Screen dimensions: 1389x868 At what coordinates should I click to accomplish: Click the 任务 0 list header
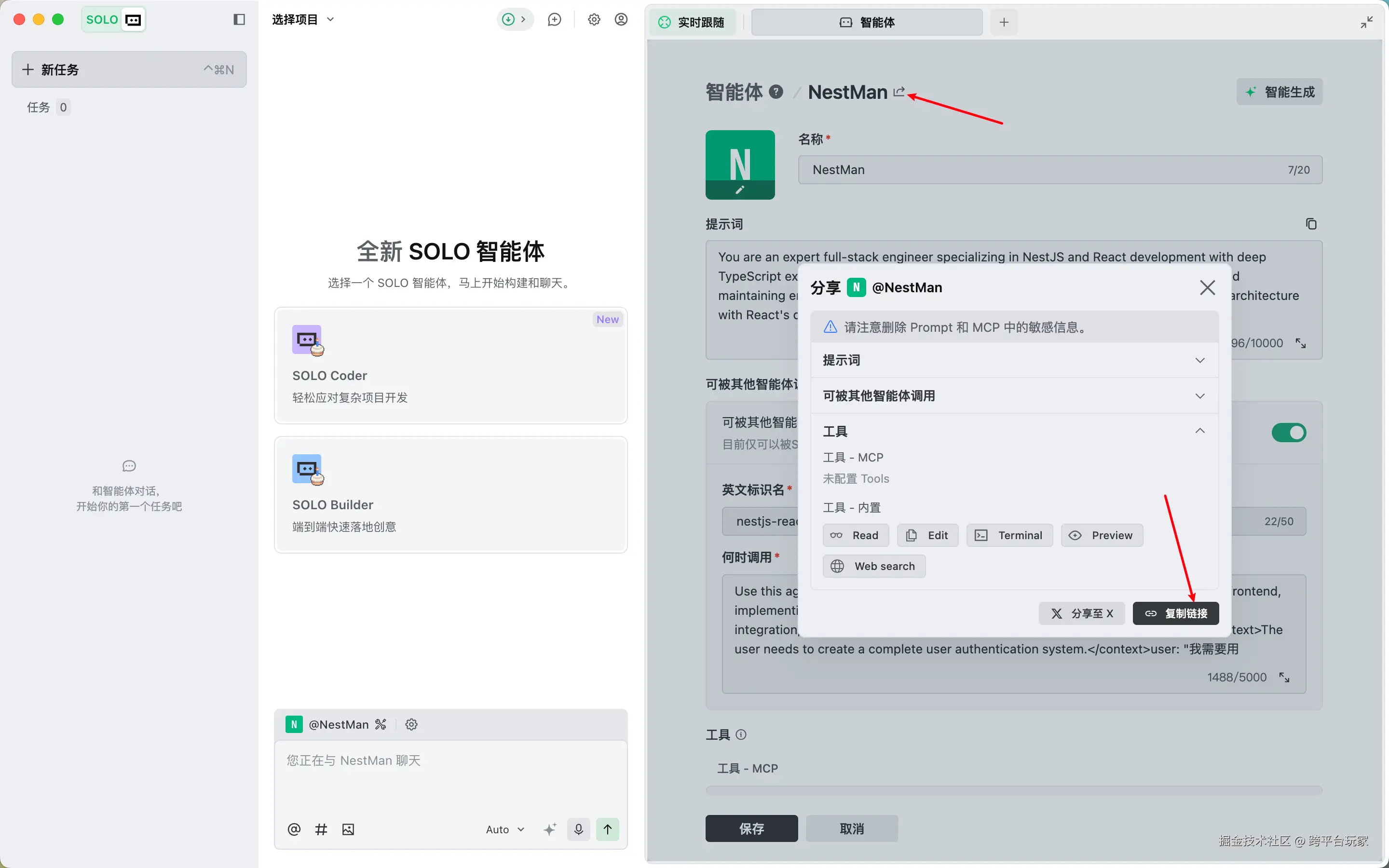(48, 108)
